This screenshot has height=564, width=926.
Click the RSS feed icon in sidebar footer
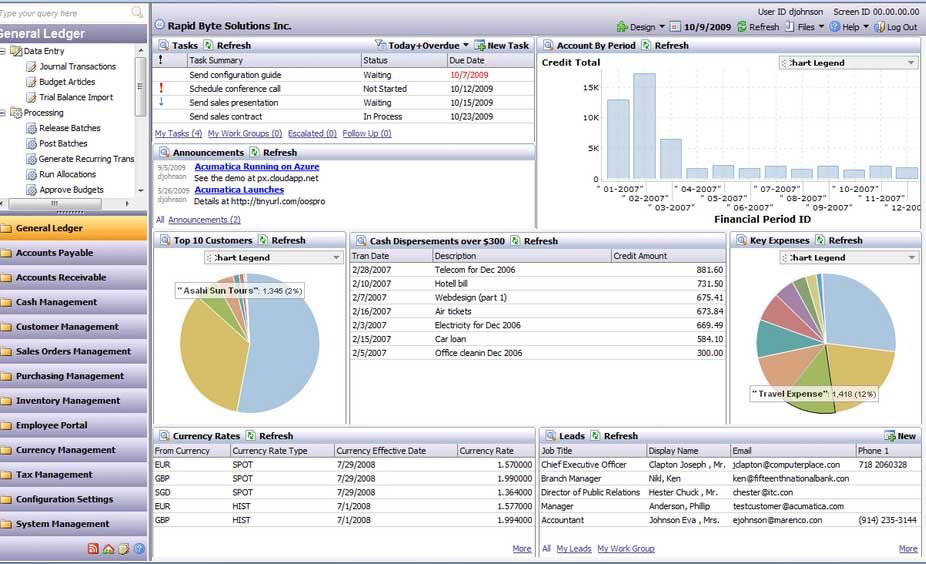click(x=93, y=549)
